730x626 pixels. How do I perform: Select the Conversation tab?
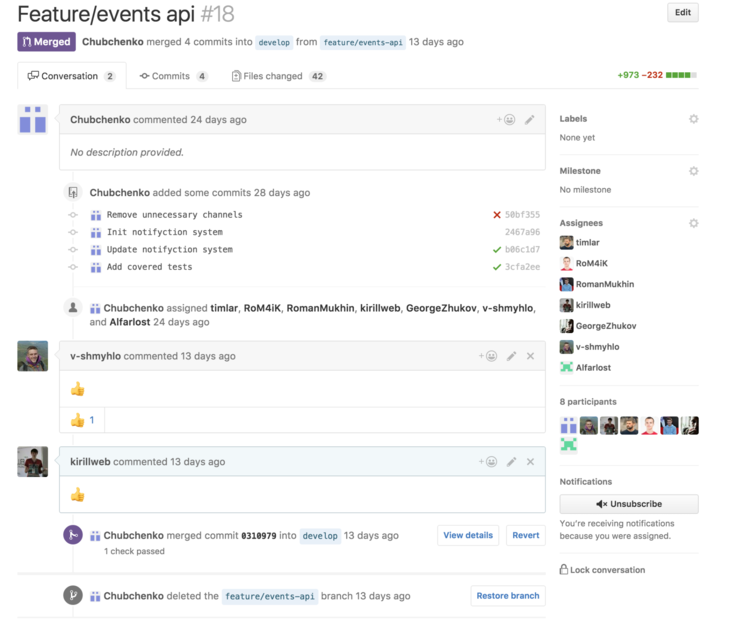(71, 76)
